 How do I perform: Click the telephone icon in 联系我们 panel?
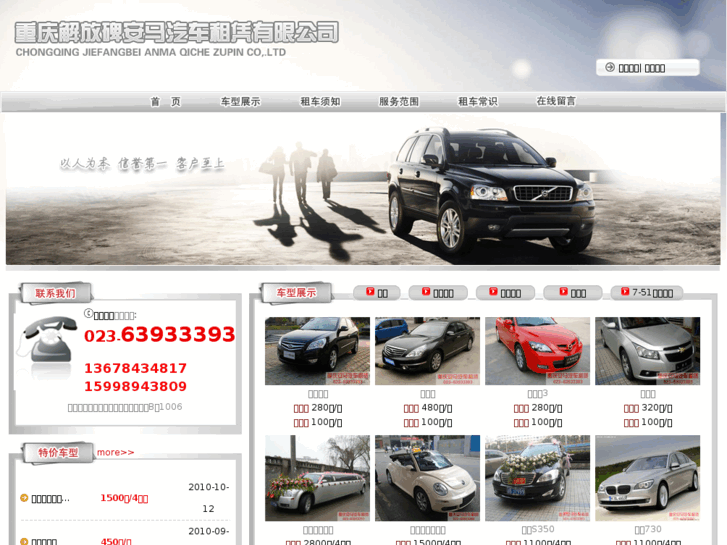click(x=46, y=340)
